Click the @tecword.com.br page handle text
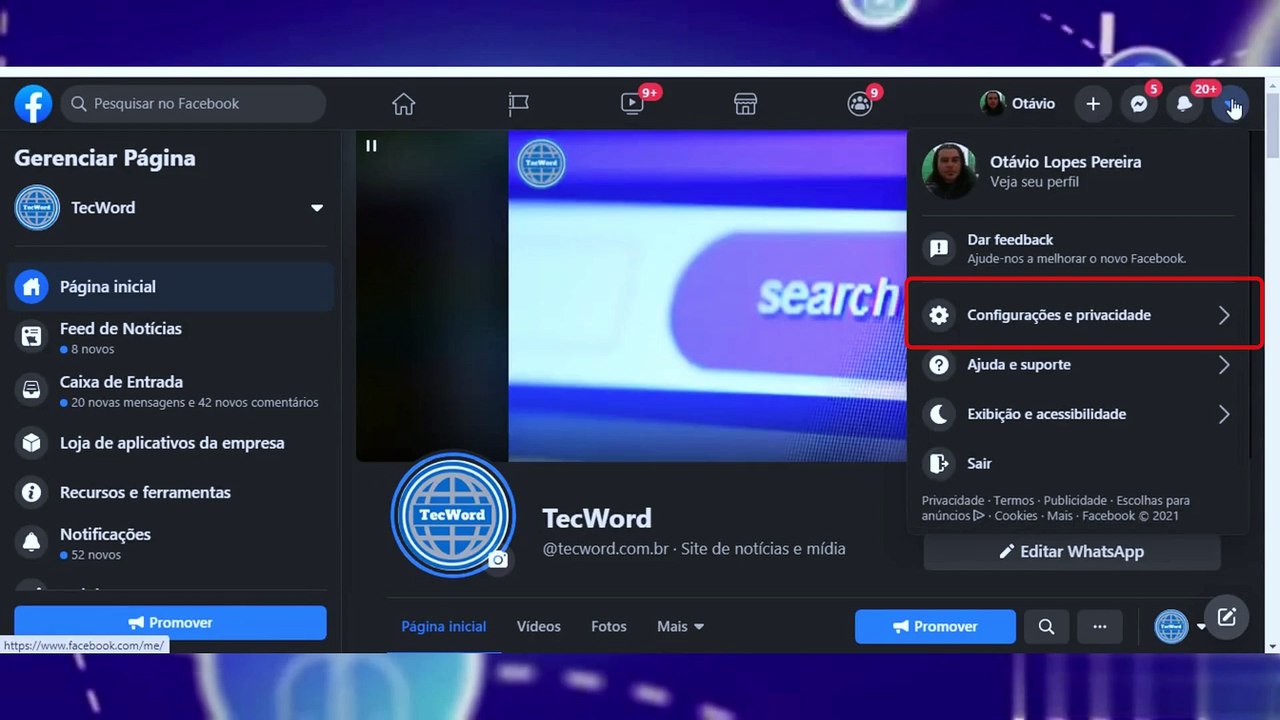The width and height of the screenshot is (1280, 720). pos(607,549)
